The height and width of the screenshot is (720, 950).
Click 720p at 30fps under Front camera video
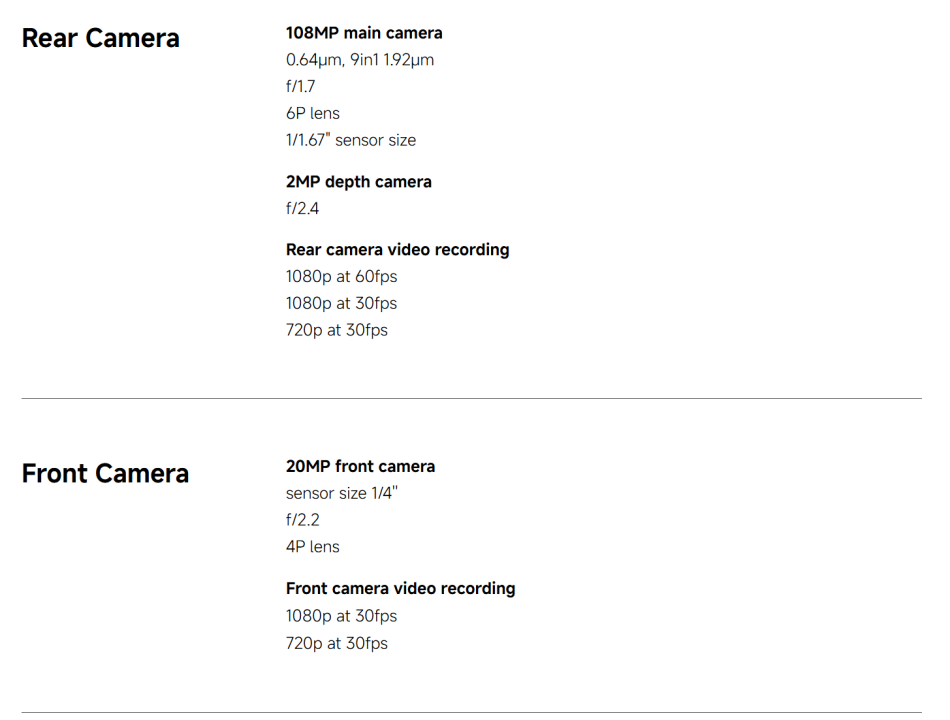coord(337,643)
